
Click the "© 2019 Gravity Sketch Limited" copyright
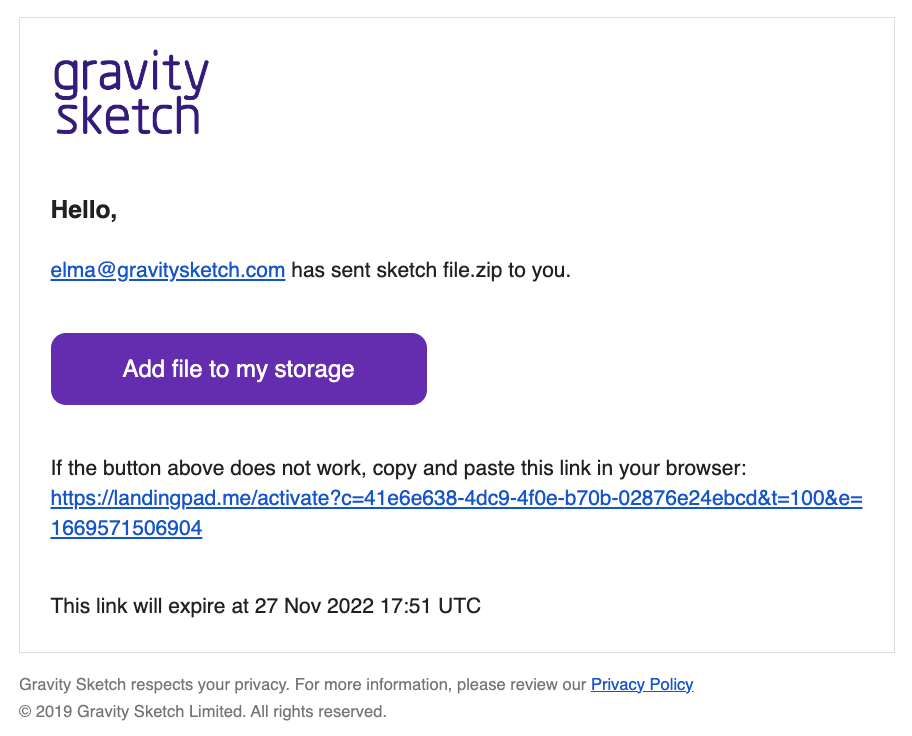coord(132,712)
